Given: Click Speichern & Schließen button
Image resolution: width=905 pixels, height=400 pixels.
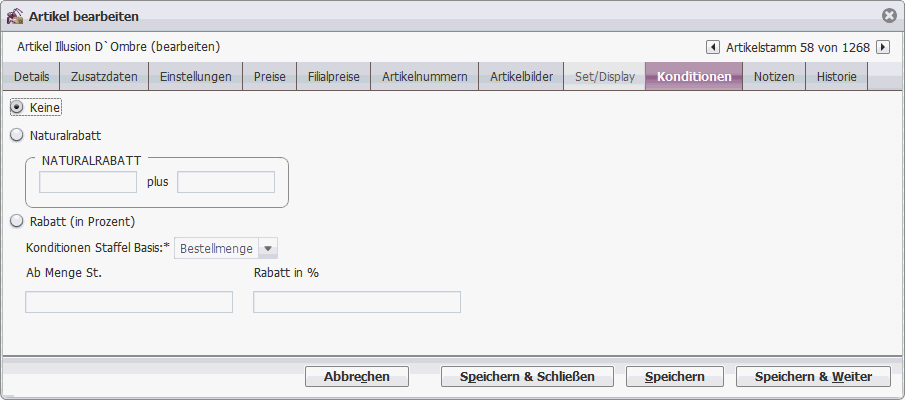Looking at the screenshot, I should click(x=528, y=376).
